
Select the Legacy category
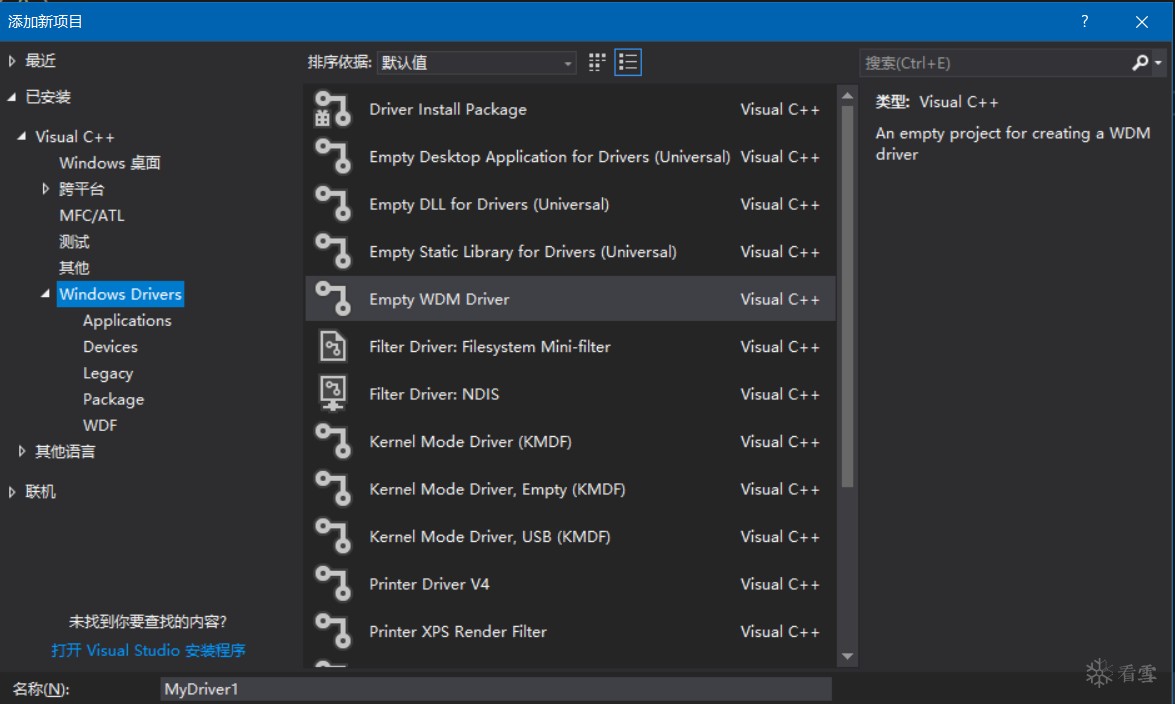(x=108, y=373)
